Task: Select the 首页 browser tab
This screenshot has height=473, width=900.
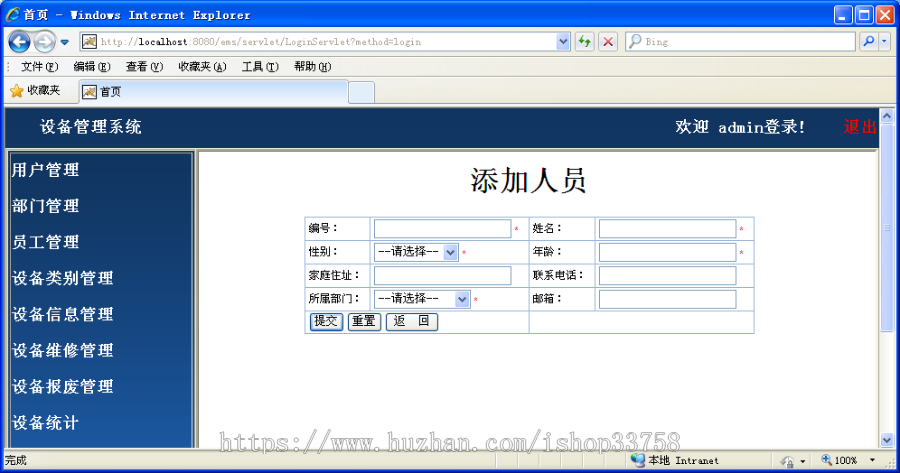Action: [x=214, y=92]
